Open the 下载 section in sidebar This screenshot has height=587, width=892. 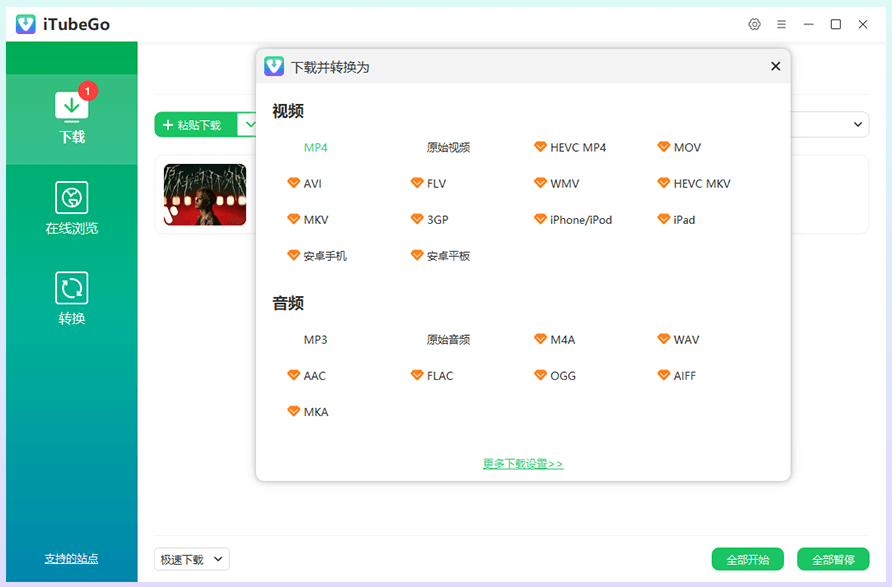pyautogui.click(x=72, y=119)
